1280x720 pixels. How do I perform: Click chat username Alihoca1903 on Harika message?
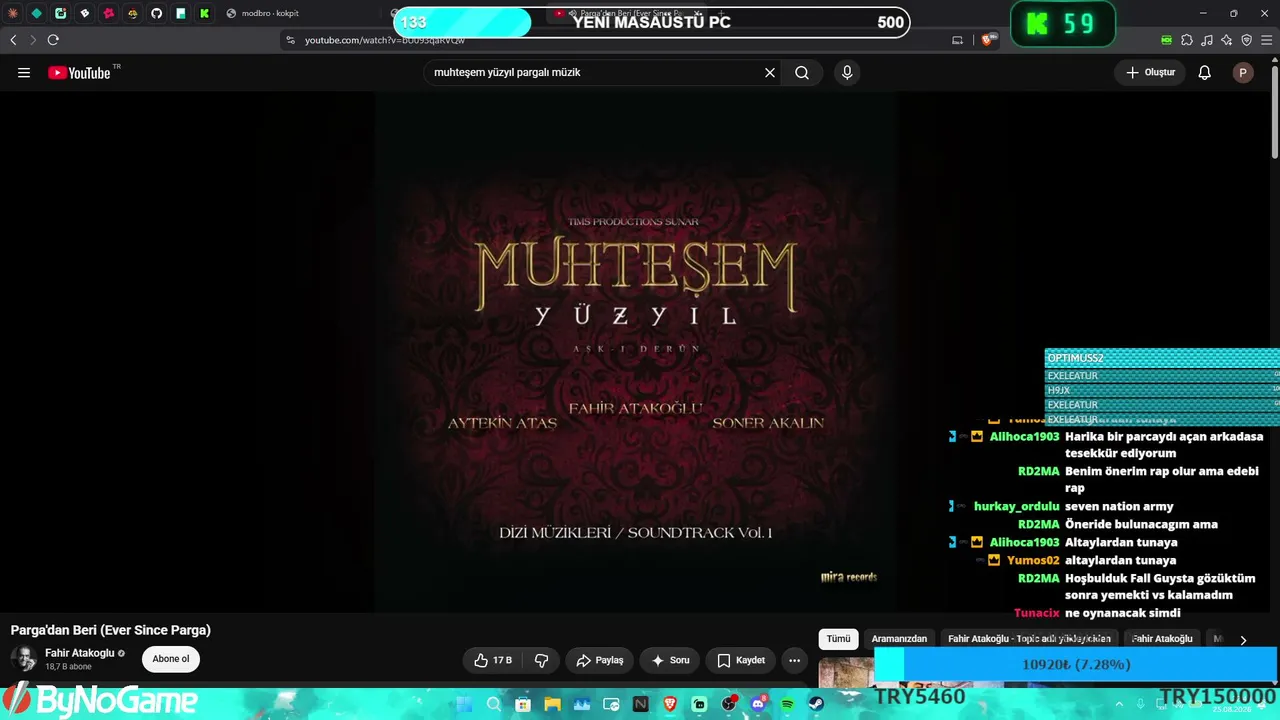[1024, 437]
